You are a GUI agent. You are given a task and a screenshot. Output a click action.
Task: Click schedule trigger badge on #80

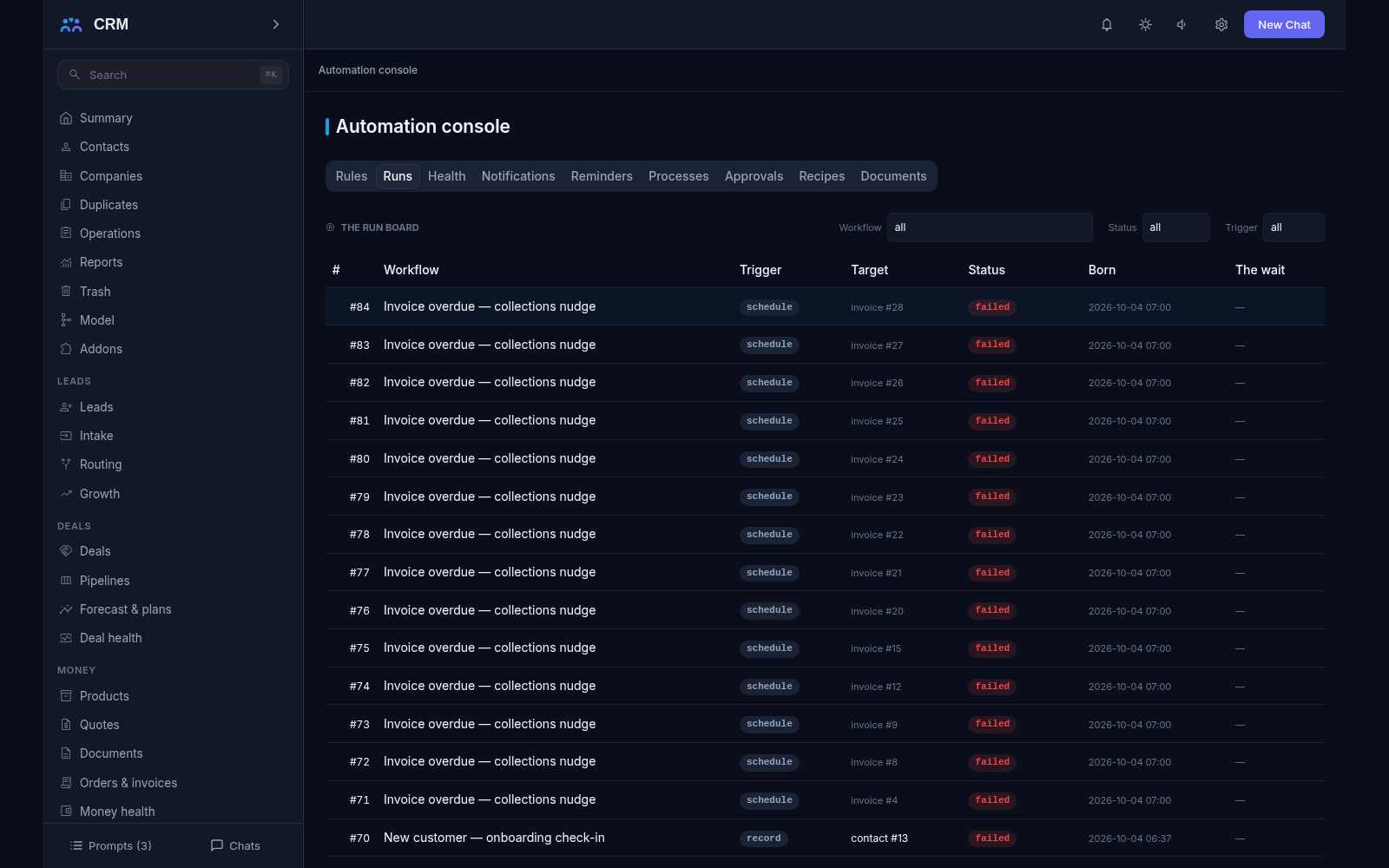769,459
